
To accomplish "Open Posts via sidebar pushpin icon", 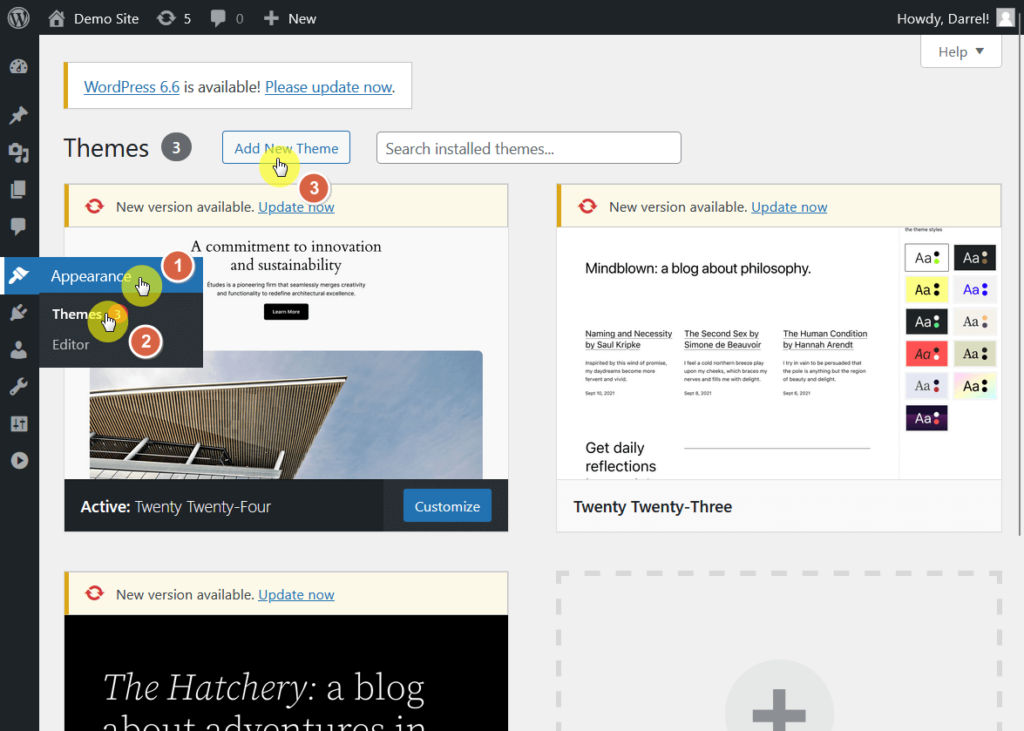I will click(19, 115).
